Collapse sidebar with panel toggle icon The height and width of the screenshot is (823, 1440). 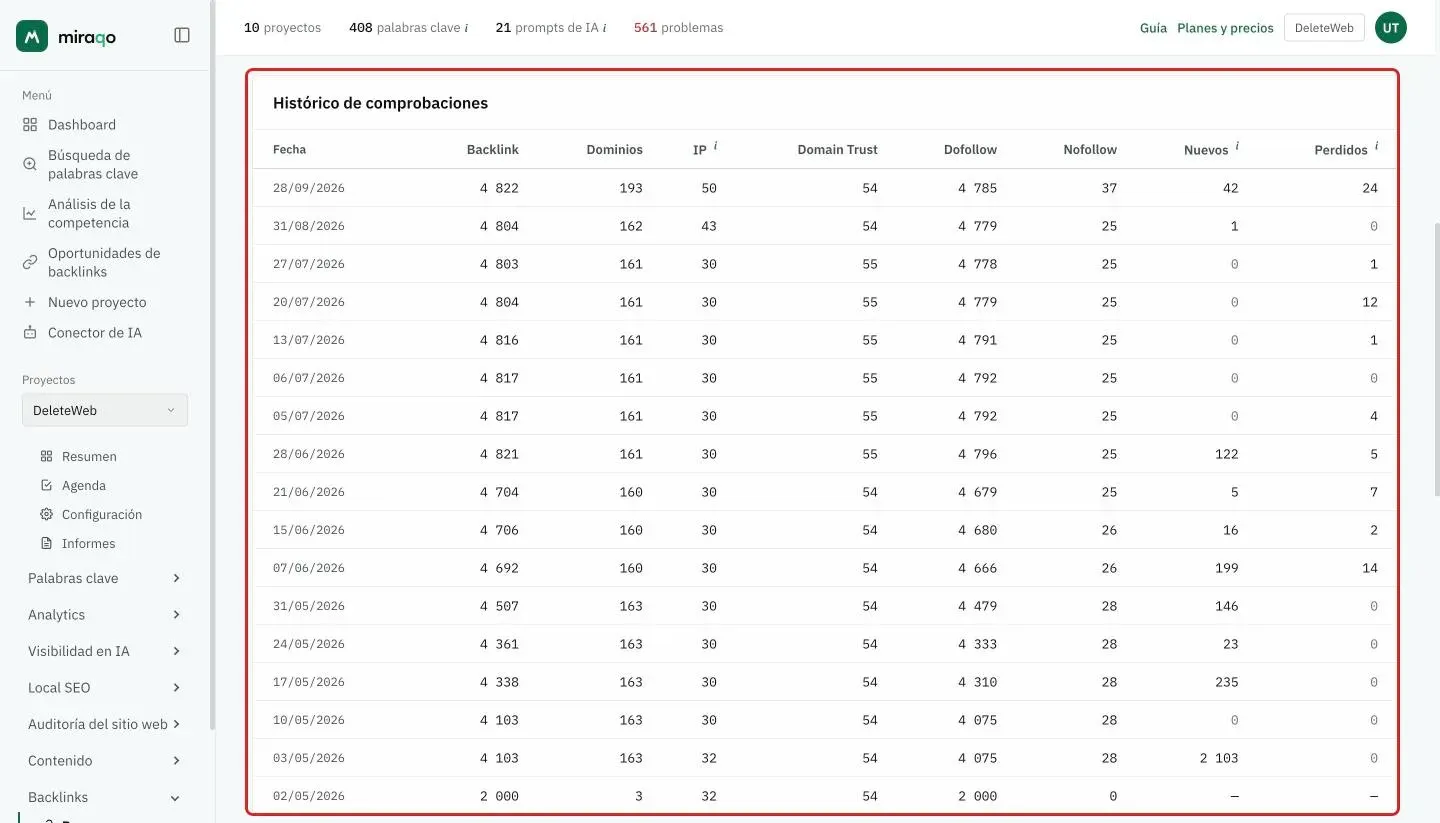(x=182, y=35)
